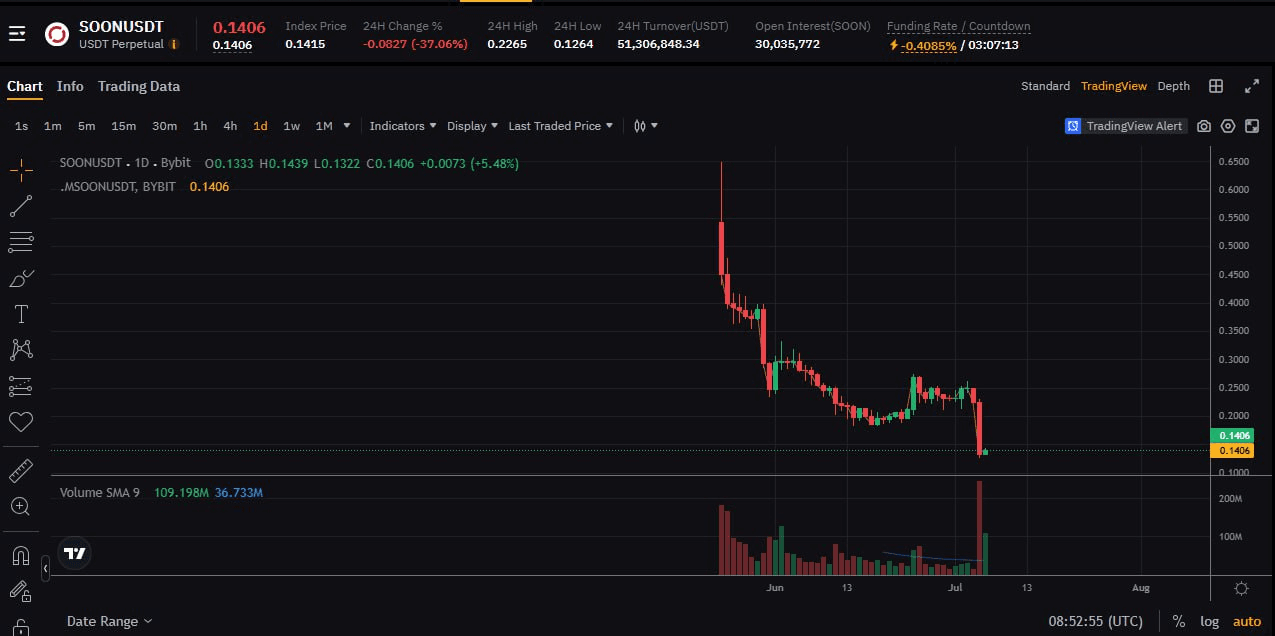Activate the zoom in tool
This screenshot has height=636, width=1275.
click(x=21, y=506)
